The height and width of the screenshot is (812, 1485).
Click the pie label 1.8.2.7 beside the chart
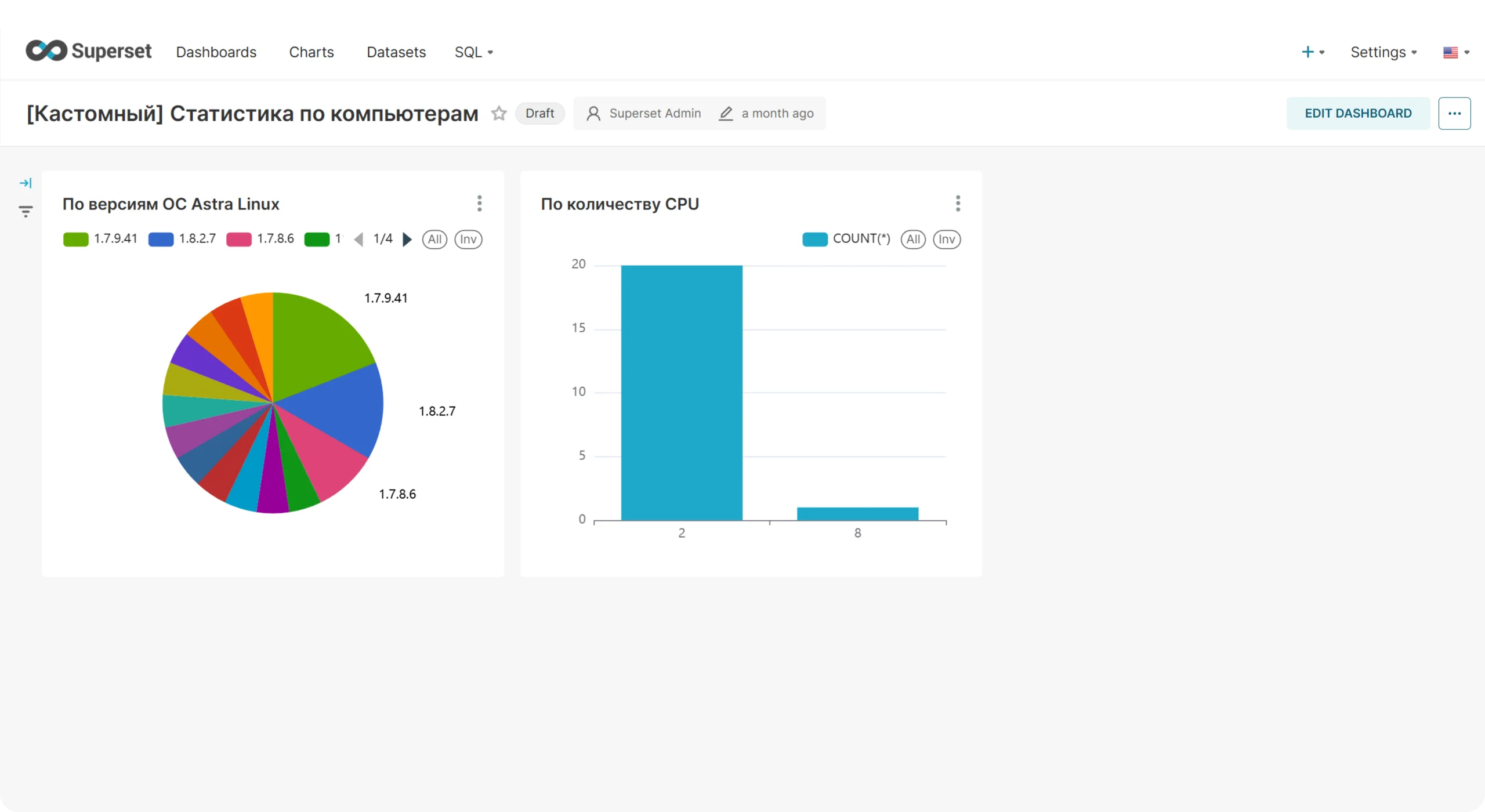tap(437, 411)
